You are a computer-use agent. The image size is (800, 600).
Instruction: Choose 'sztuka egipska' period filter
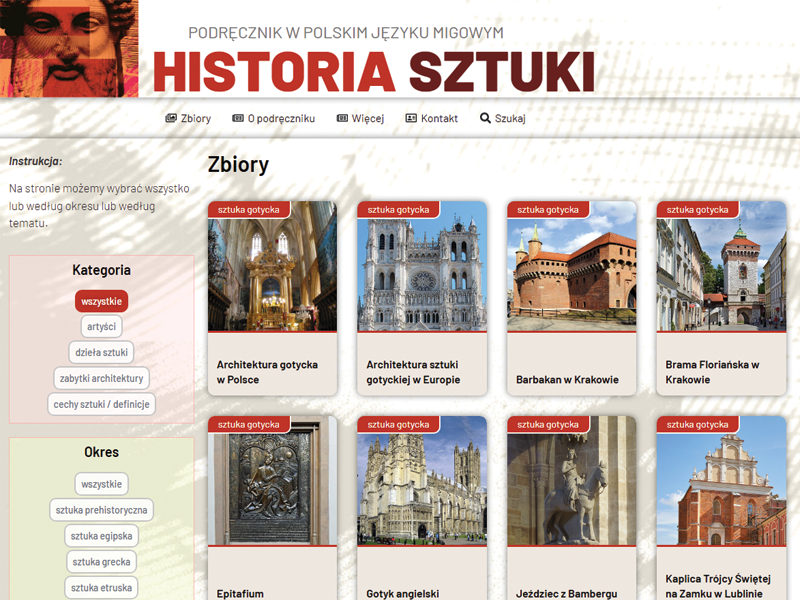pyautogui.click(x=102, y=536)
